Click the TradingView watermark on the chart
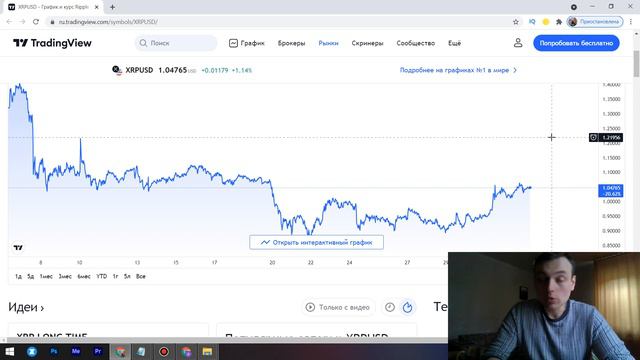Image resolution: width=640 pixels, height=360 pixels. (x=18, y=247)
